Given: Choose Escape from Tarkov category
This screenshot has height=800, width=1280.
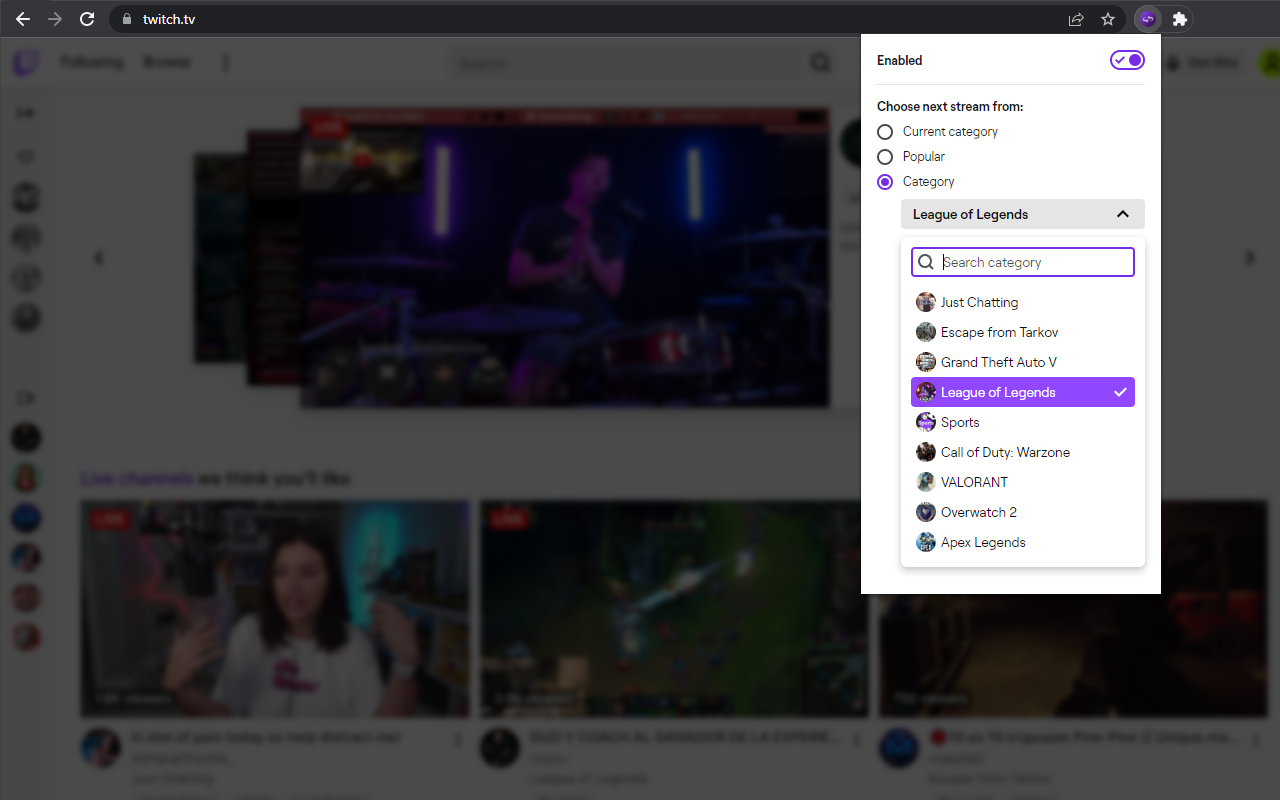Looking at the screenshot, I should [1023, 332].
